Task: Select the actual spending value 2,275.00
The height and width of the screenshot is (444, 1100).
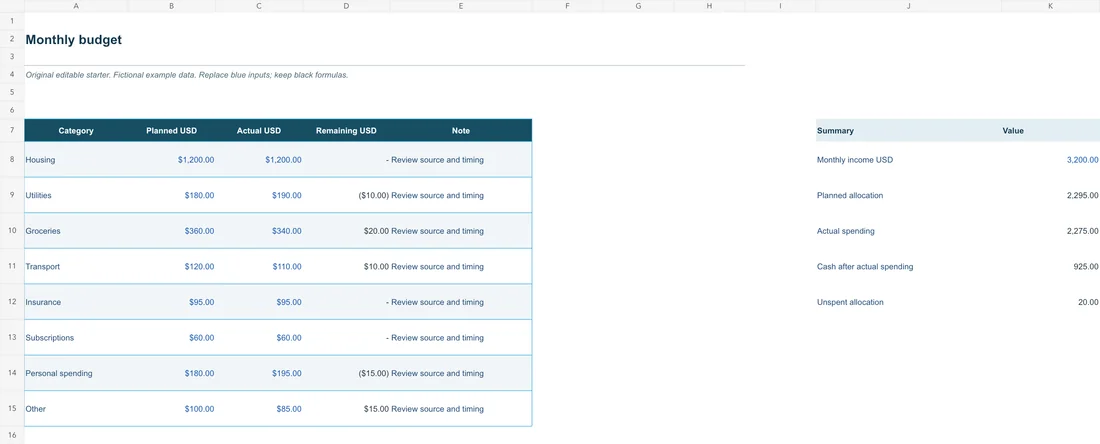Action: click(1050, 231)
